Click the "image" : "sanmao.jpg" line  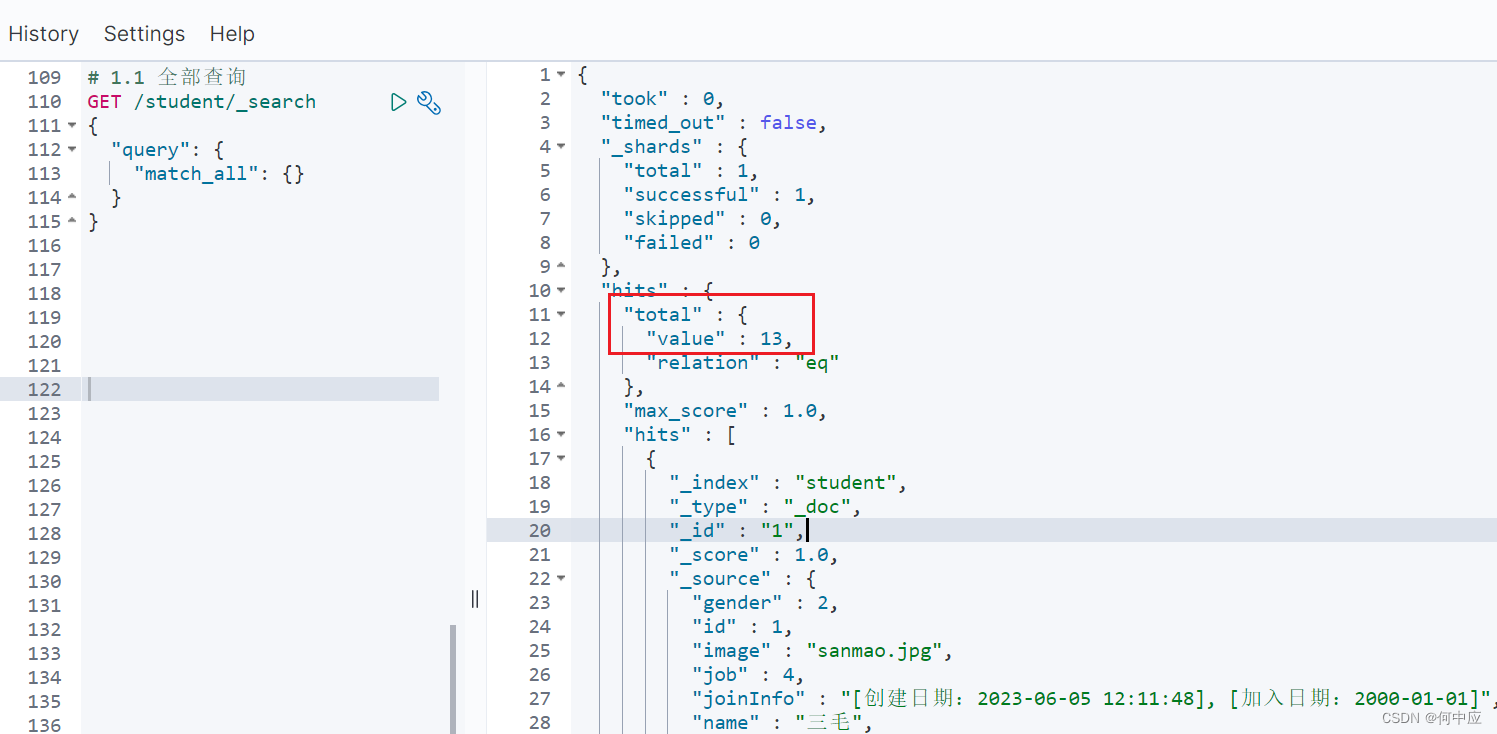pos(822,651)
